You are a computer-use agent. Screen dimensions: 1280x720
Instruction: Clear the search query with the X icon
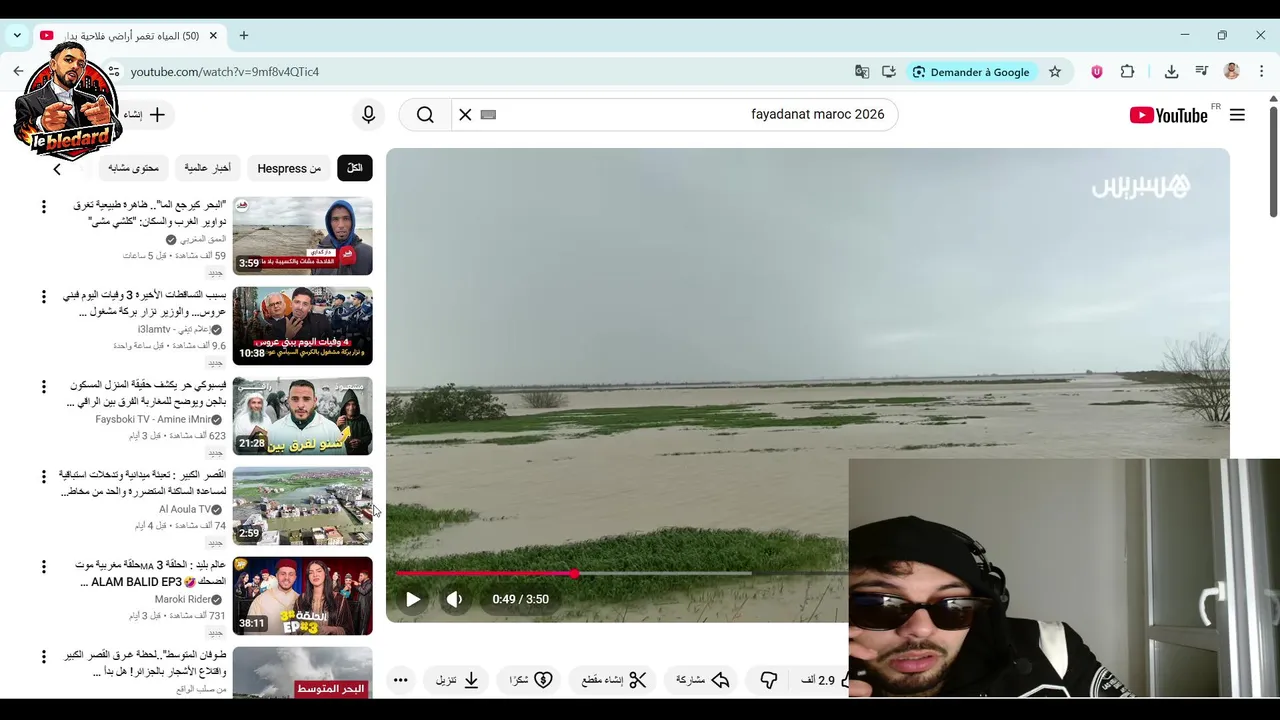(465, 115)
